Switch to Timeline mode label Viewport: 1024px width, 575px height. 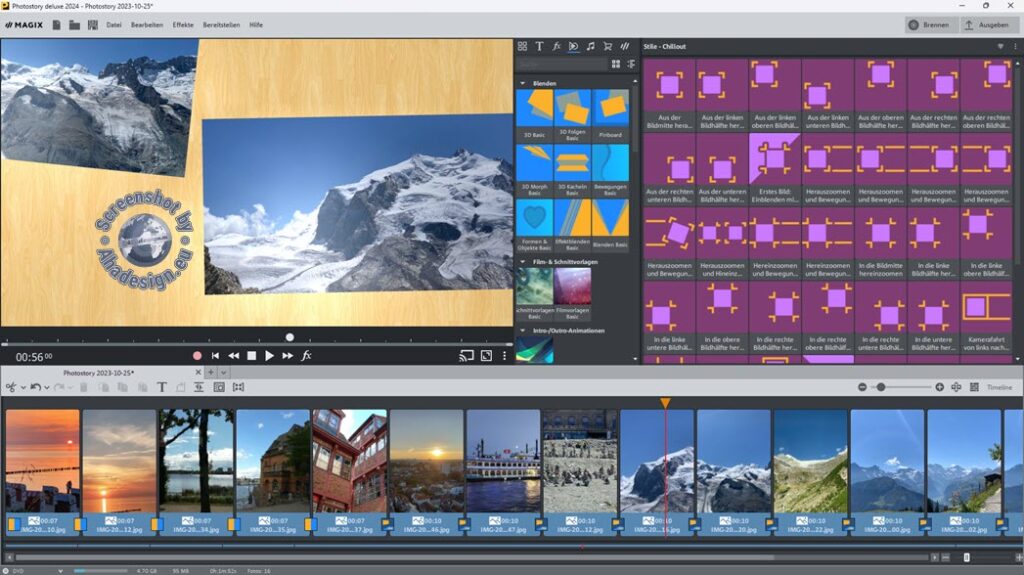999,387
